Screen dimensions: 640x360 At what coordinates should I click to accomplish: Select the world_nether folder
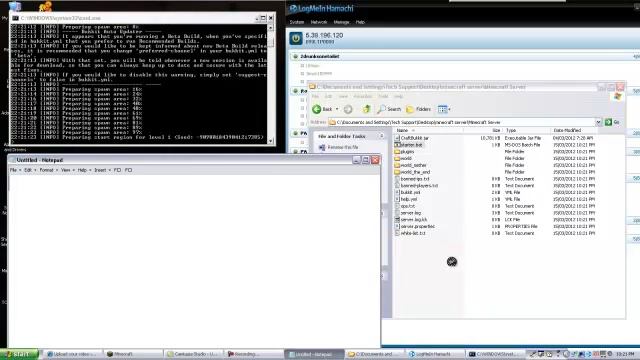pyautogui.click(x=411, y=165)
